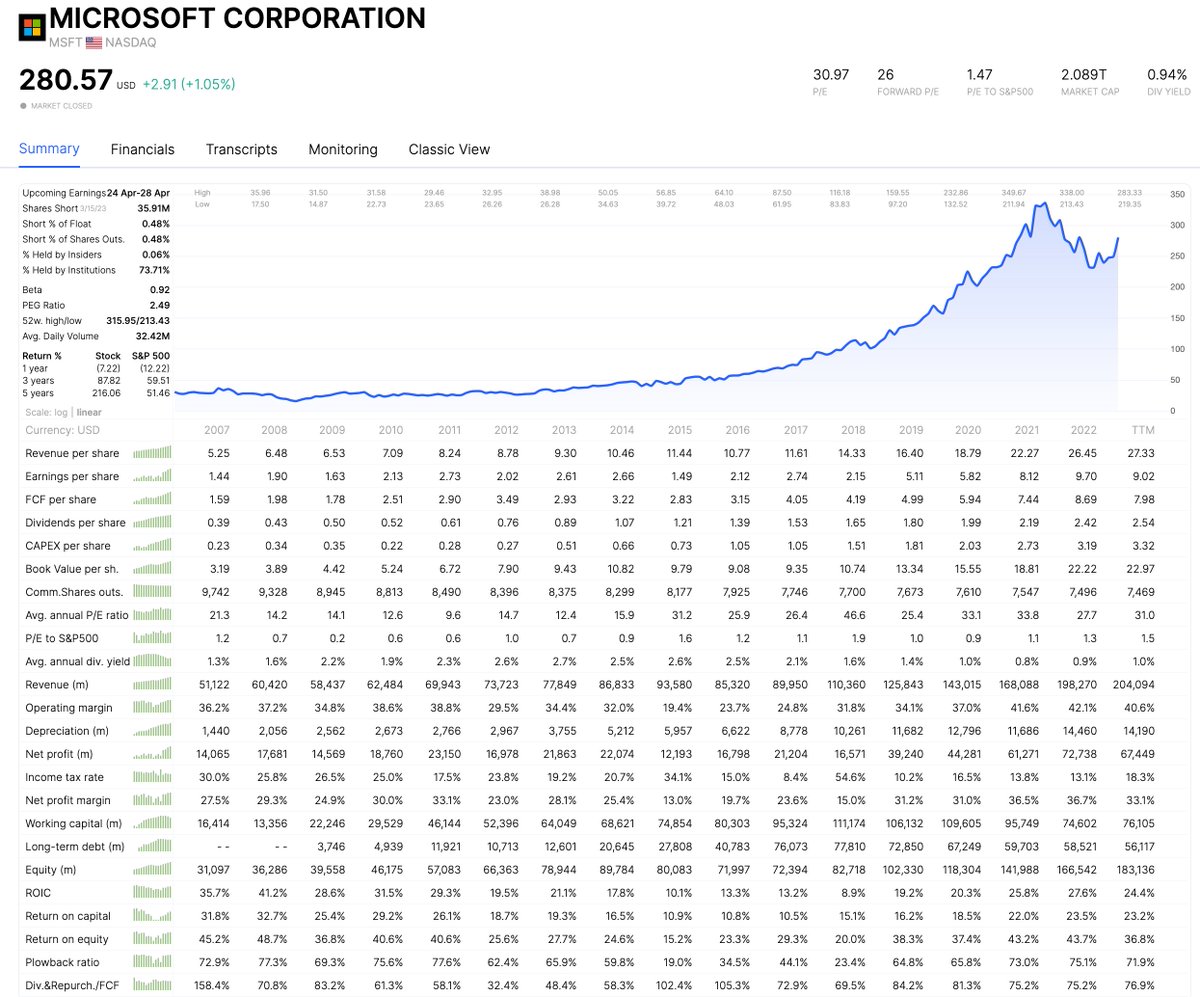Click the Microsoft logo icon

click(x=31, y=26)
